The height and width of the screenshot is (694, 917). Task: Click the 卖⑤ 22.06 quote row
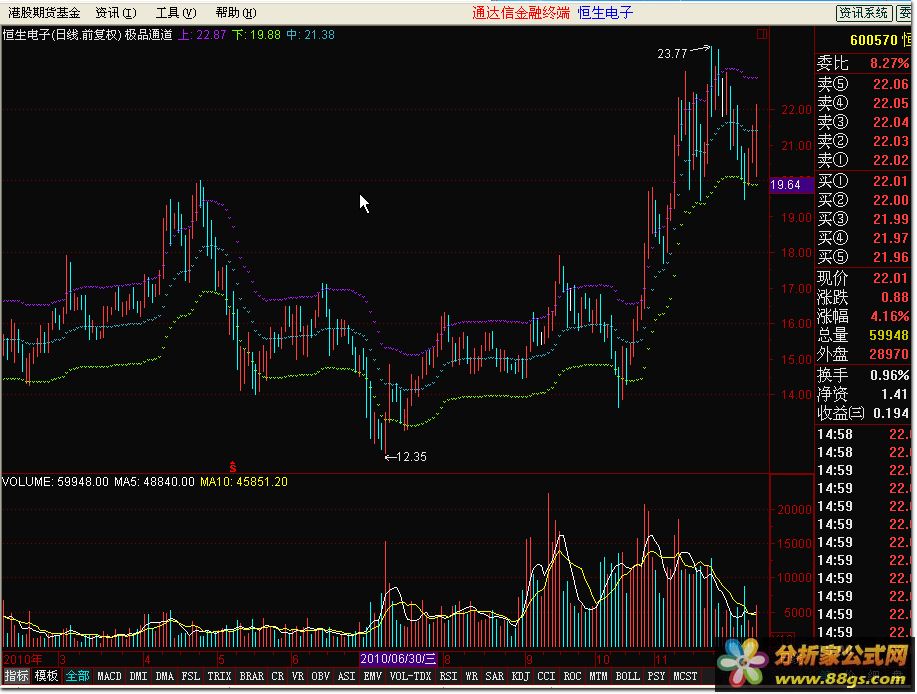863,84
